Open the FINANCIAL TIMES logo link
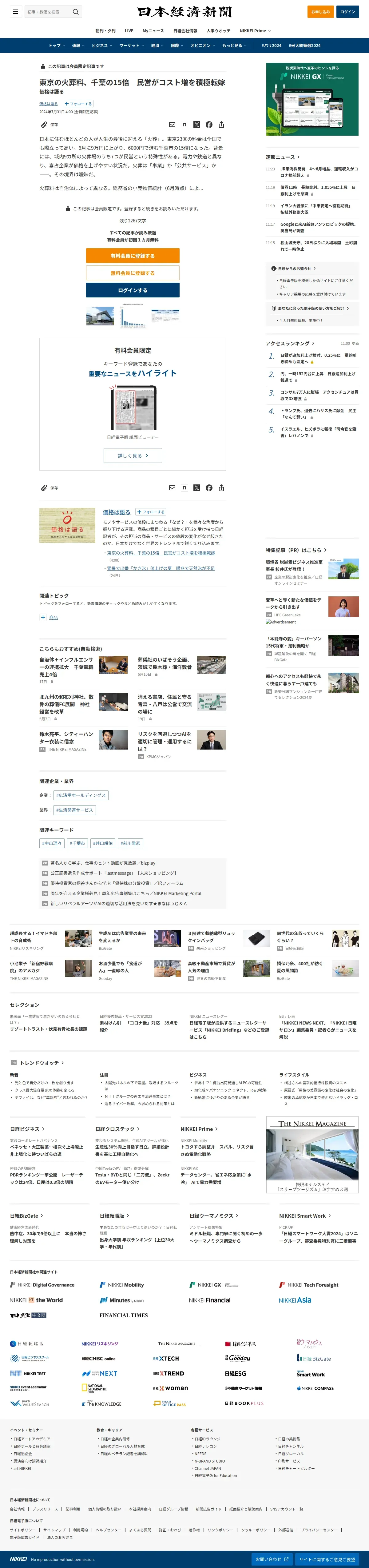This screenshot has height=1568, width=369. 124,1315
